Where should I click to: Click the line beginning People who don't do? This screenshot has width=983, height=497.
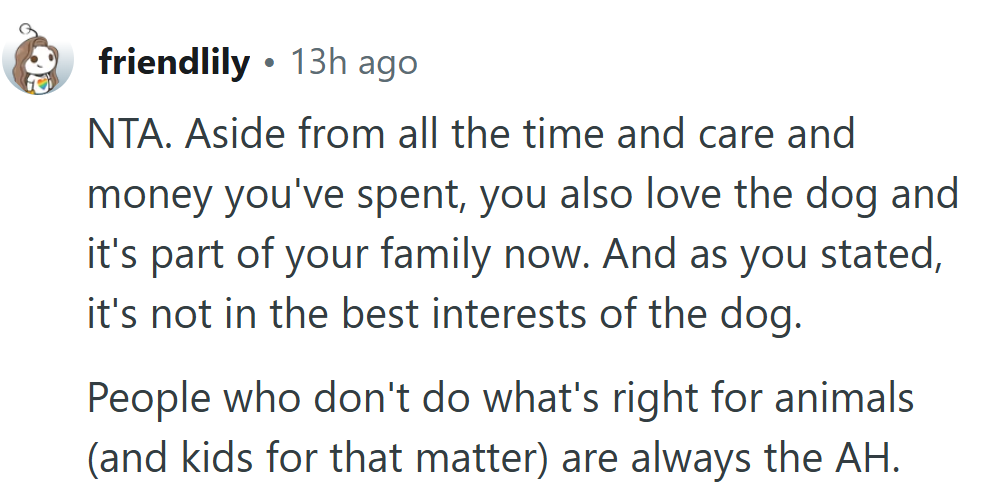click(500, 398)
